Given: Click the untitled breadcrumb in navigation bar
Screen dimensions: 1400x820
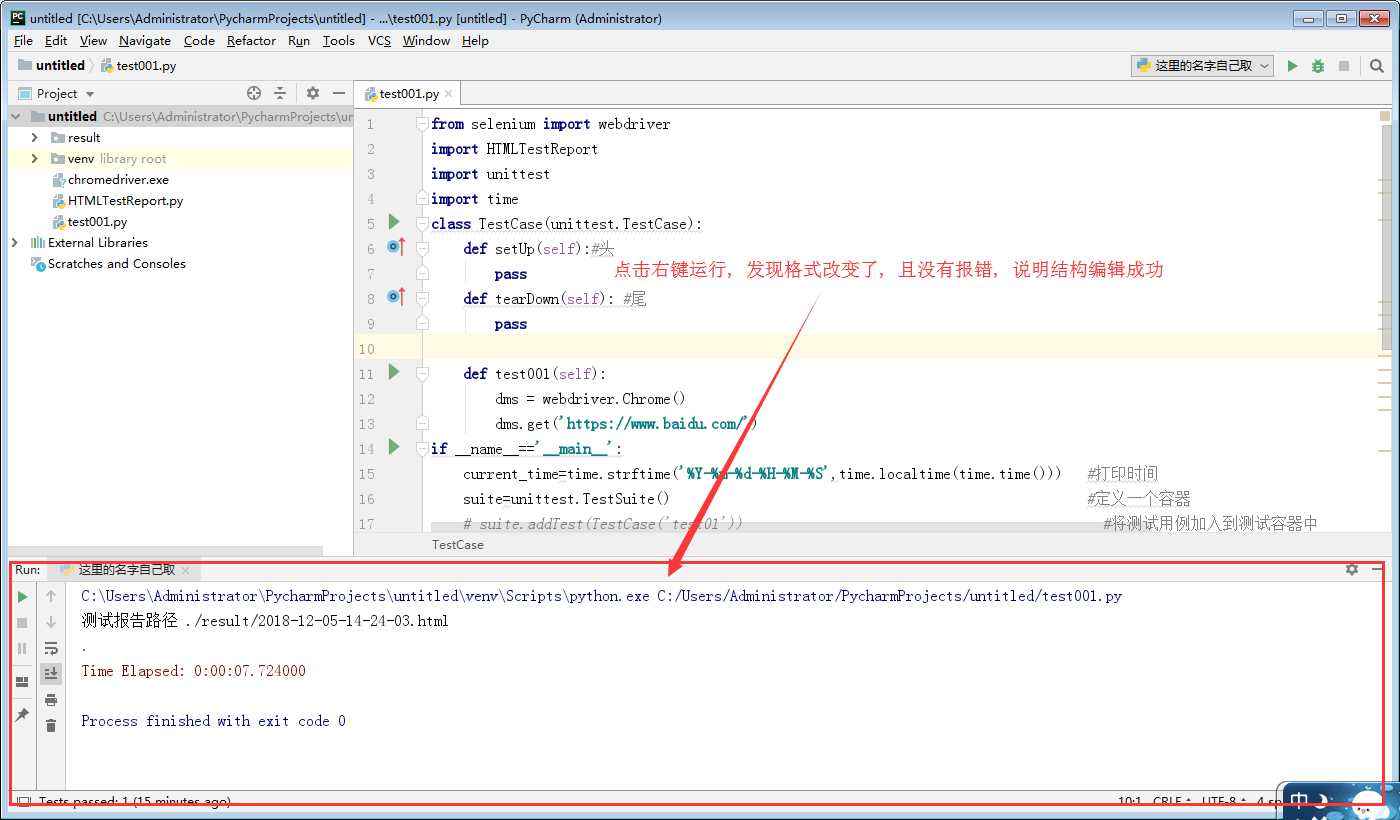Looking at the screenshot, I should point(60,66).
